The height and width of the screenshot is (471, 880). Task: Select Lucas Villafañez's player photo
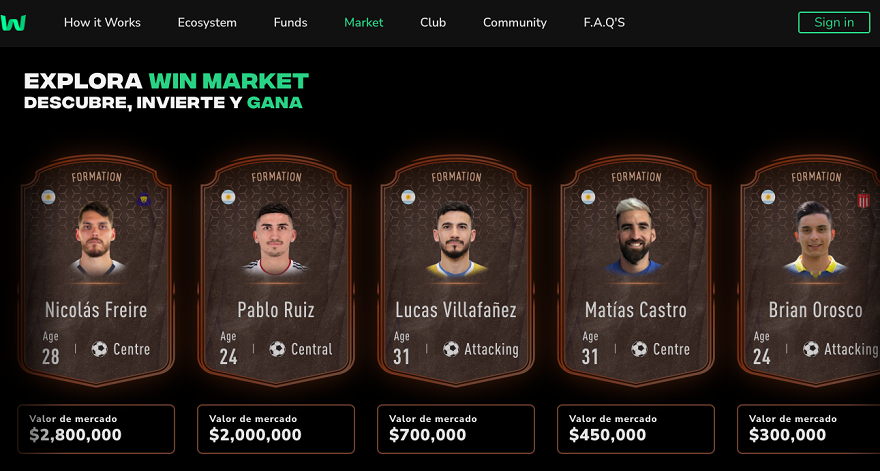(x=455, y=240)
